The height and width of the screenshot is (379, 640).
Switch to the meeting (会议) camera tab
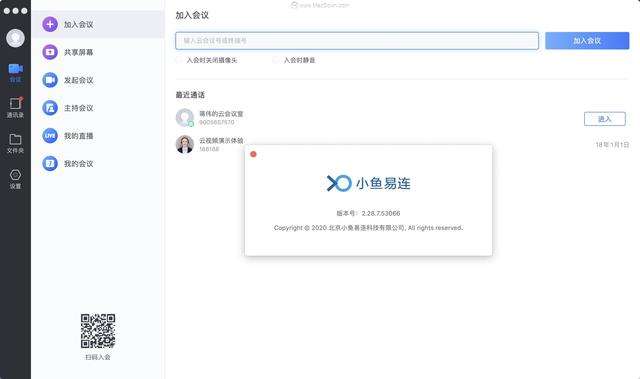click(x=16, y=73)
